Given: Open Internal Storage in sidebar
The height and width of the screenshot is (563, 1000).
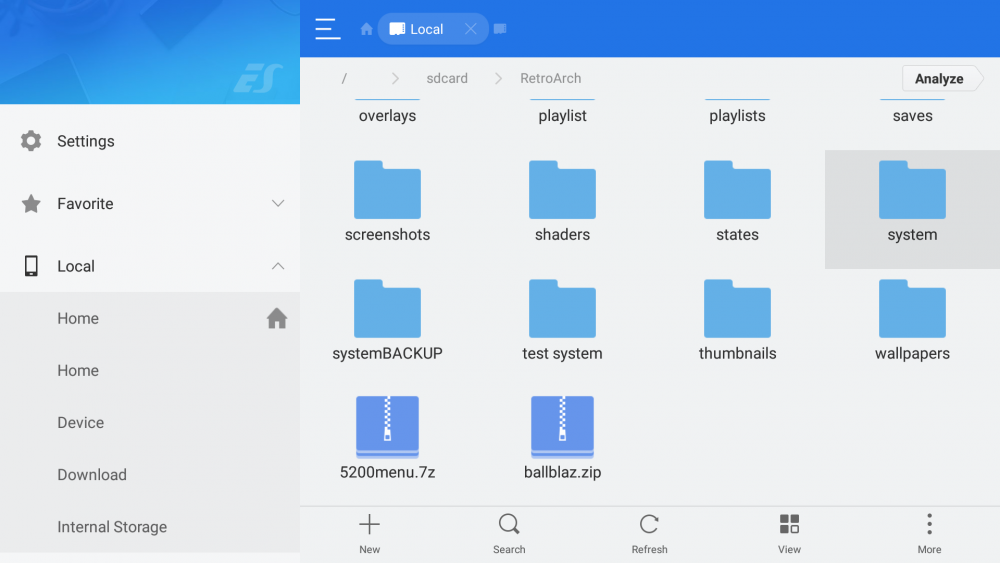Looking at the screenshot, I should 150,527.
